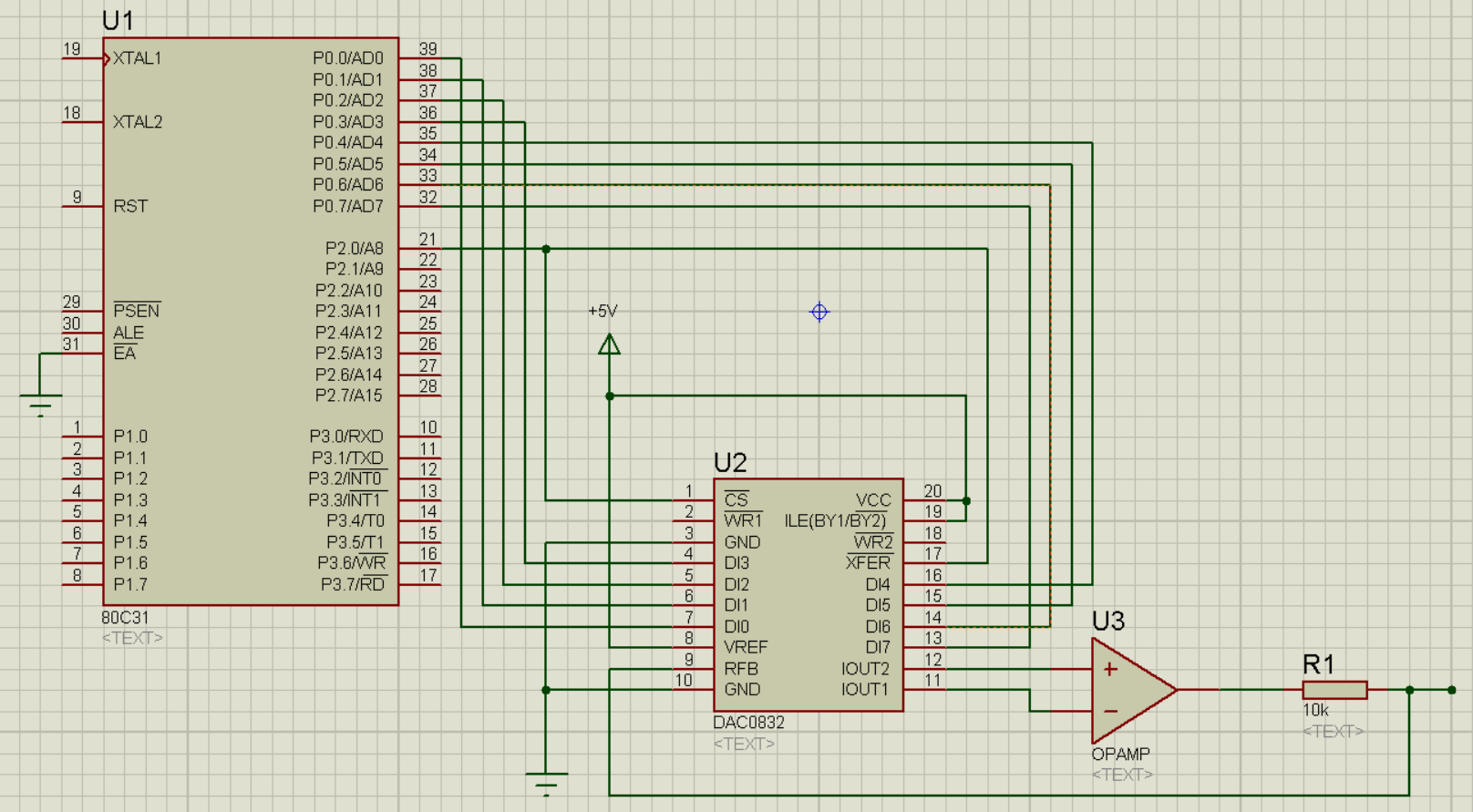The height and width of the screenshot is (812, 1473).
Task: Click the VCC pin label on U2
Action: [x=873, y=501]
